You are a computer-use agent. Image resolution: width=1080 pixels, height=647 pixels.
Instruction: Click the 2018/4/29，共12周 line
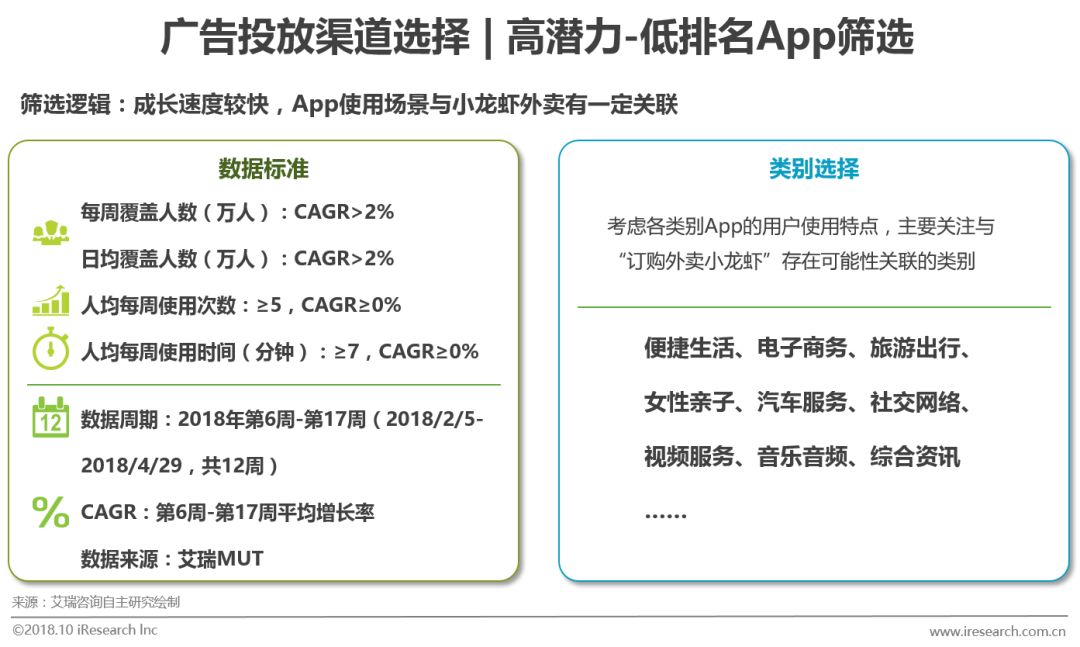point(180,466)
